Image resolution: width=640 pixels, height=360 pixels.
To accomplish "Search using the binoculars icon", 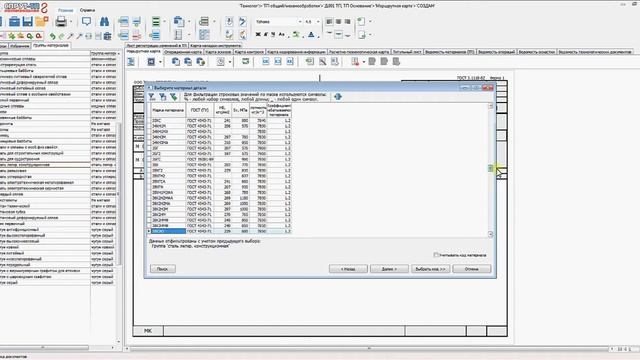I will [104, 22].
